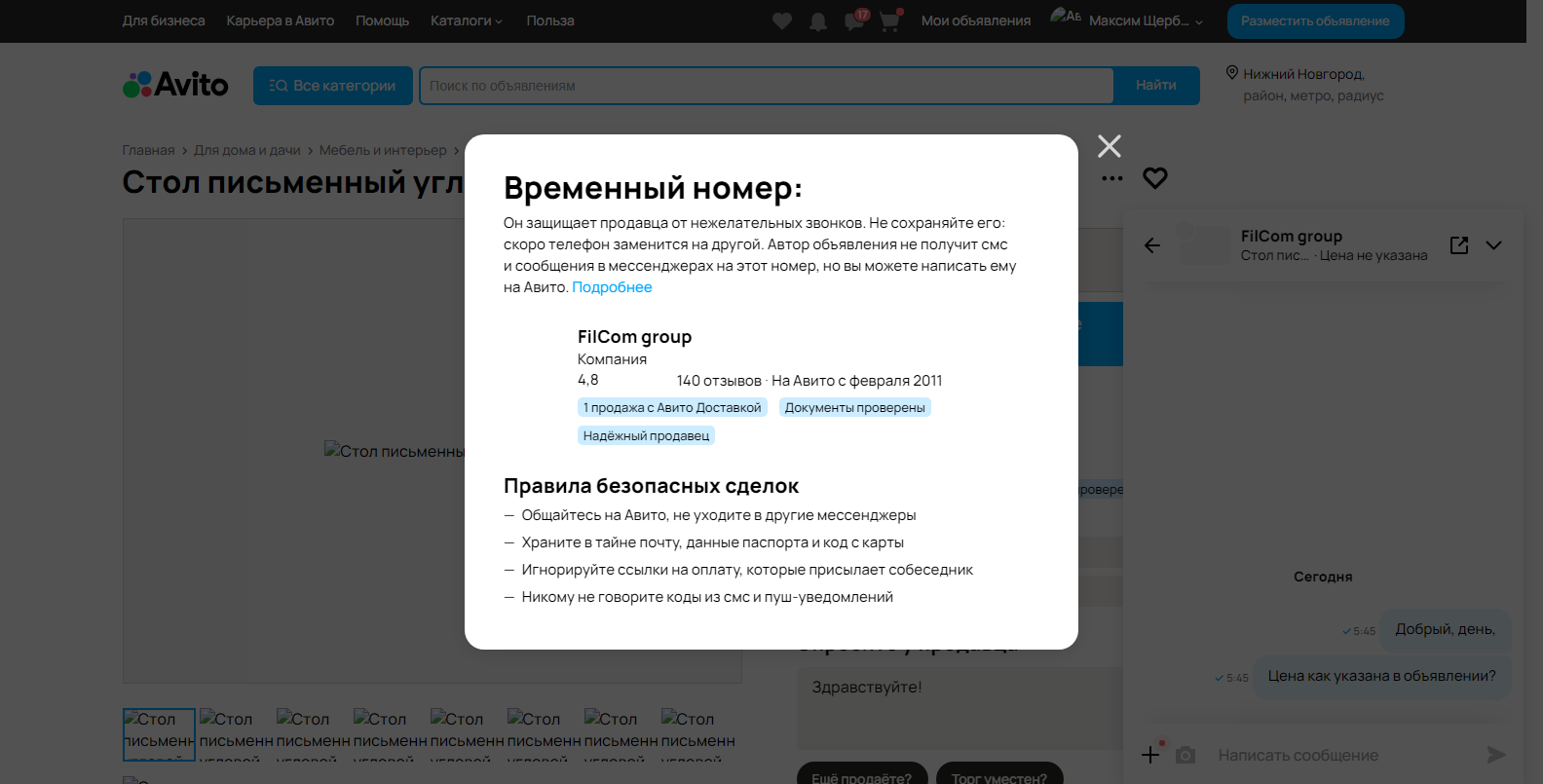
Task: Click На Авито с февраля 2011 text
Action: 857,381
